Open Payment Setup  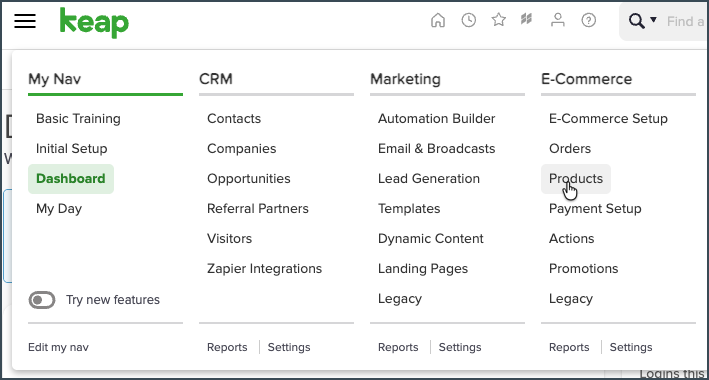click(x=595, y=209)
